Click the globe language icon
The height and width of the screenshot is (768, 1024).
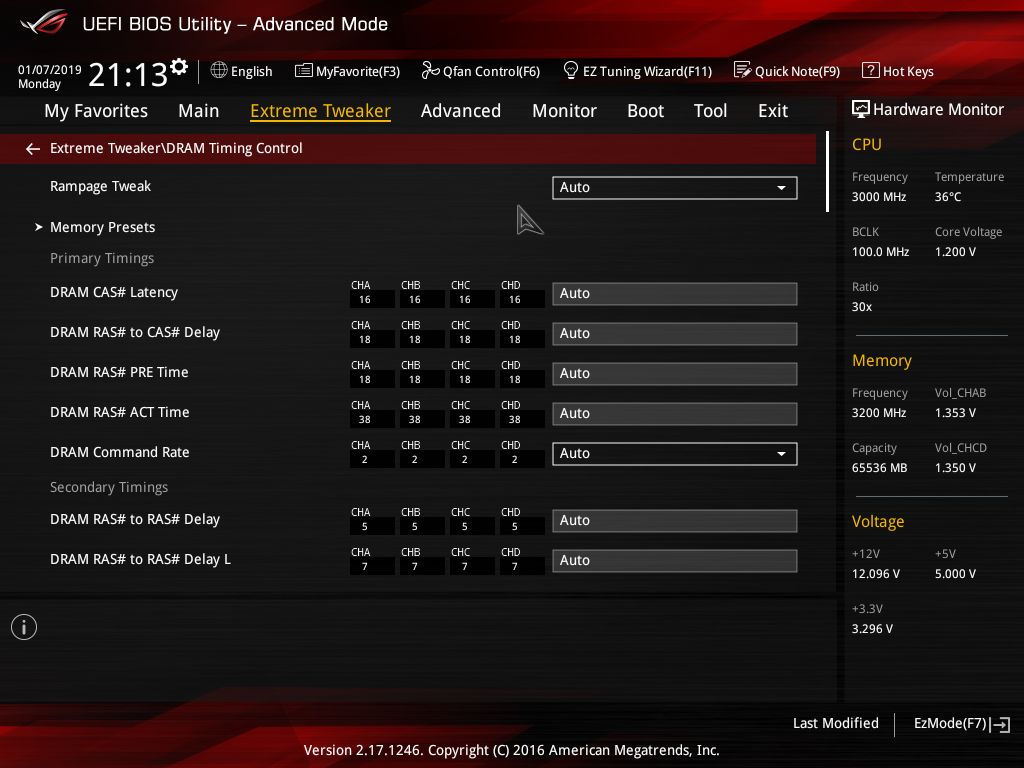[x=219, y=70]
